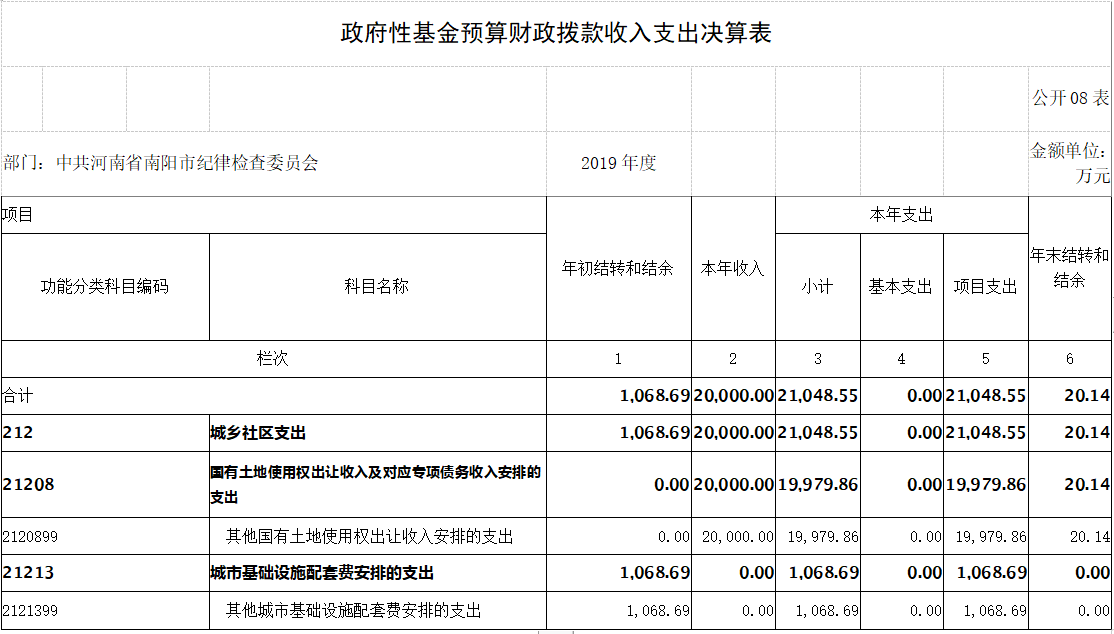1114x634 pixels.
Task: Select the 公开08表 label
Action: pyautogui.click(x=1071, y=98)
